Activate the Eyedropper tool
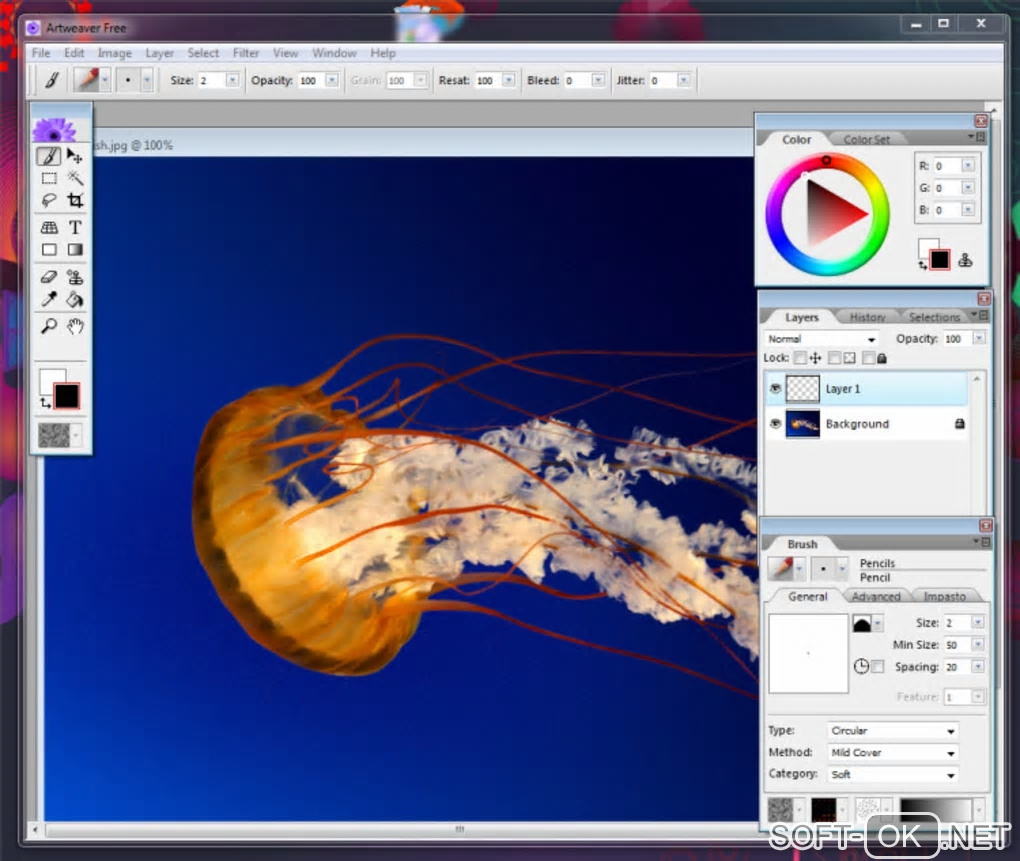1020x861 pixels. (49, 299)
